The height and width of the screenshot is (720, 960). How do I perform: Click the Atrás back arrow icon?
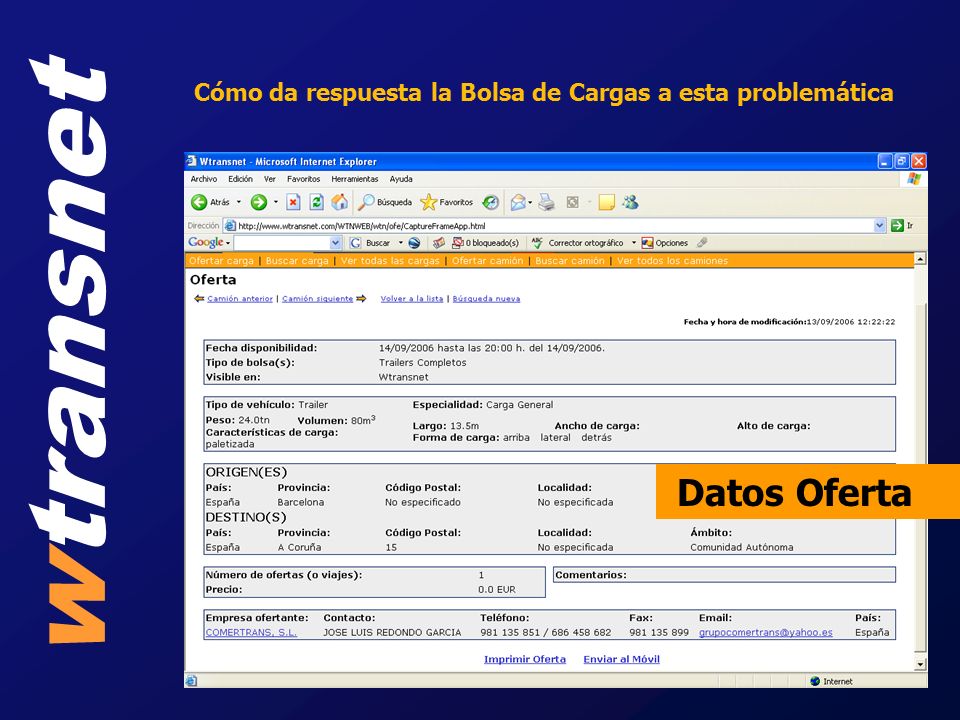click(199, 202)
